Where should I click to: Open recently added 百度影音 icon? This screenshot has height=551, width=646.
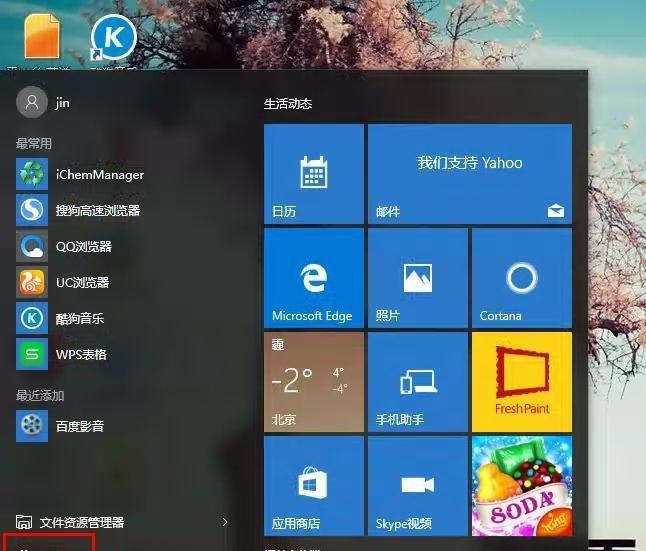click(x=32, y=426)
